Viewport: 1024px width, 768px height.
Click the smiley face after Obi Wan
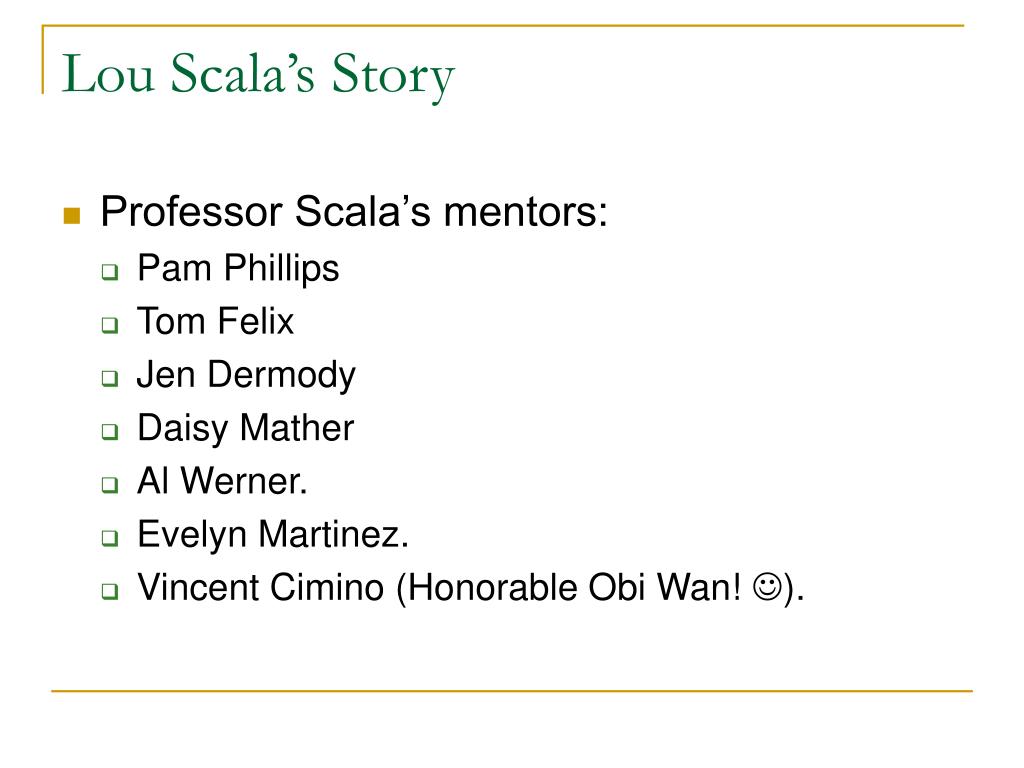(767, 586)
